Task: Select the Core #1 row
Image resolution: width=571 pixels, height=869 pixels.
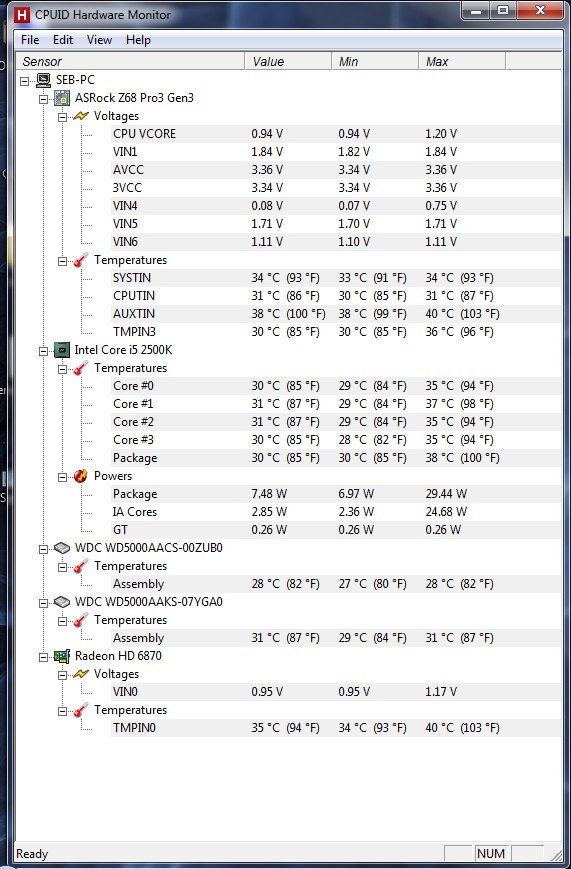Action: click(335, 404)
